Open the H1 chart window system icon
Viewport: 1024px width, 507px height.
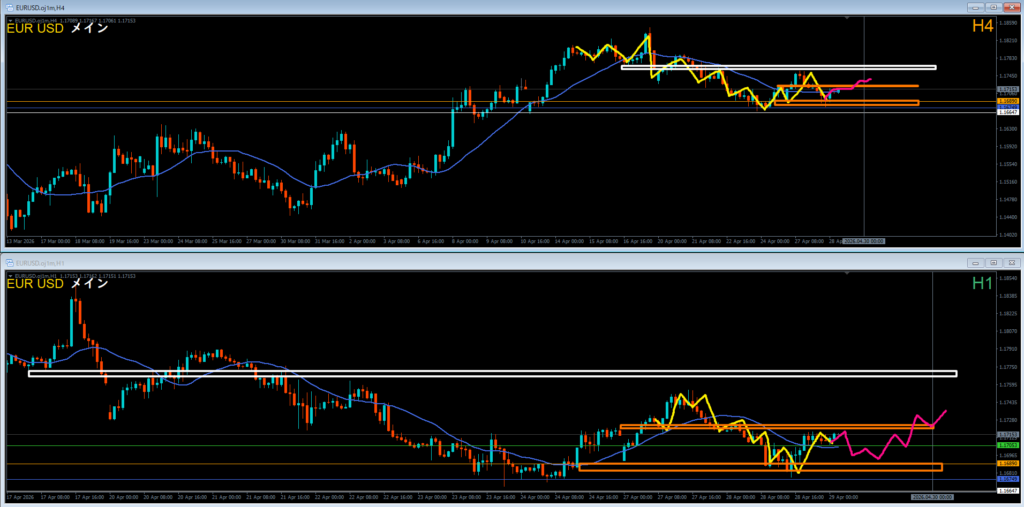tap(10, 262)
